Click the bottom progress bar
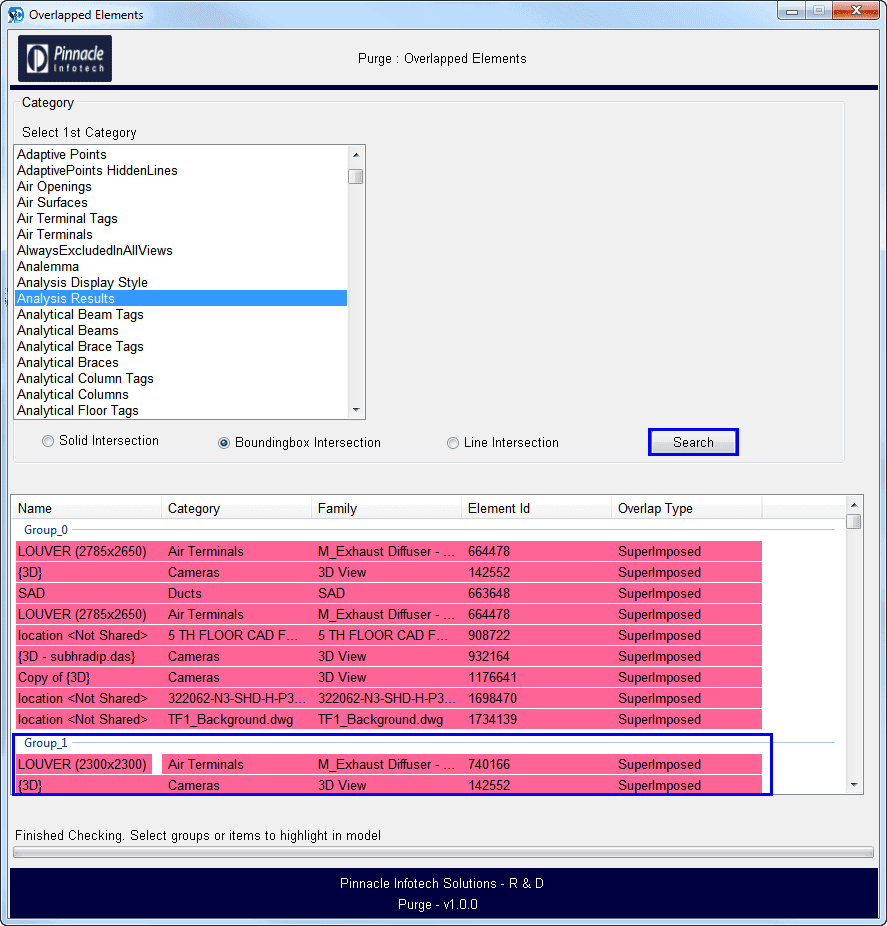Screen dimensions: 887x926 click(x=442, y=852)
